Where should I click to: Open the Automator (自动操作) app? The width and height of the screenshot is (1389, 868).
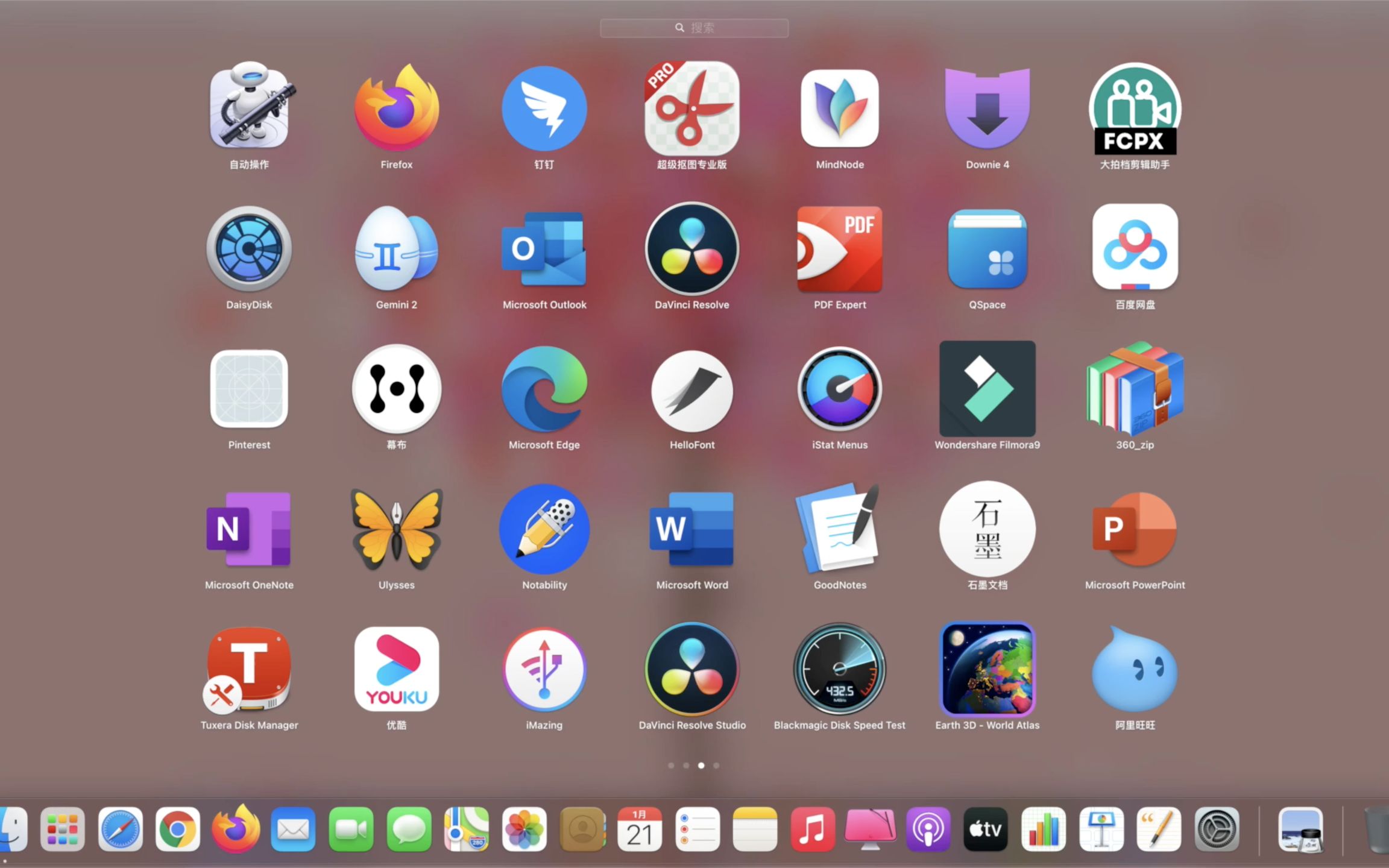(x=249, y=107)
